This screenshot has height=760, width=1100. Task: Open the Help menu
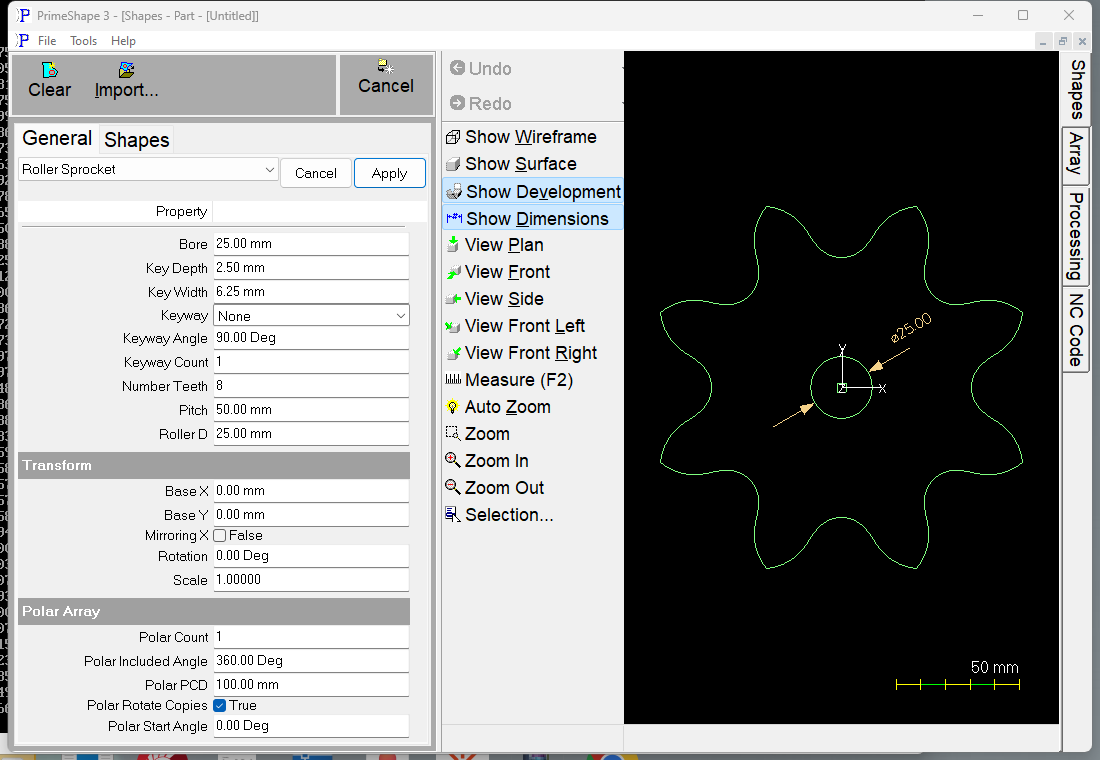123,41
